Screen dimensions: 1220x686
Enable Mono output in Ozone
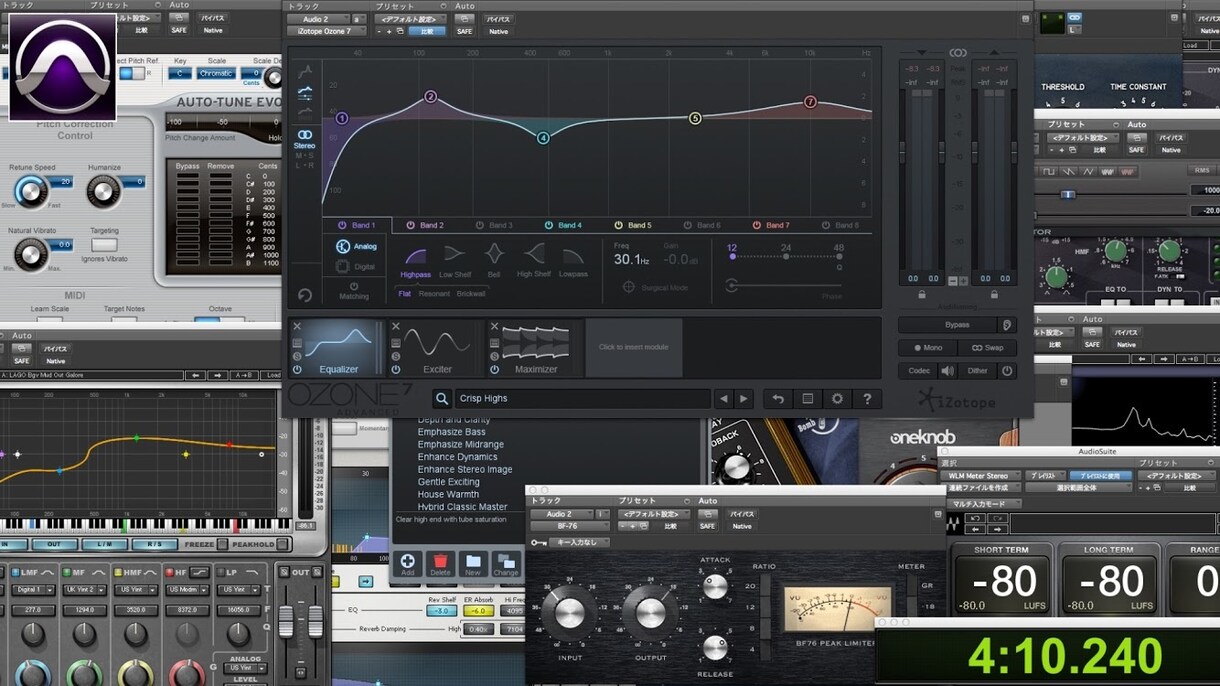pyautogui.click(x=927, y=348)
